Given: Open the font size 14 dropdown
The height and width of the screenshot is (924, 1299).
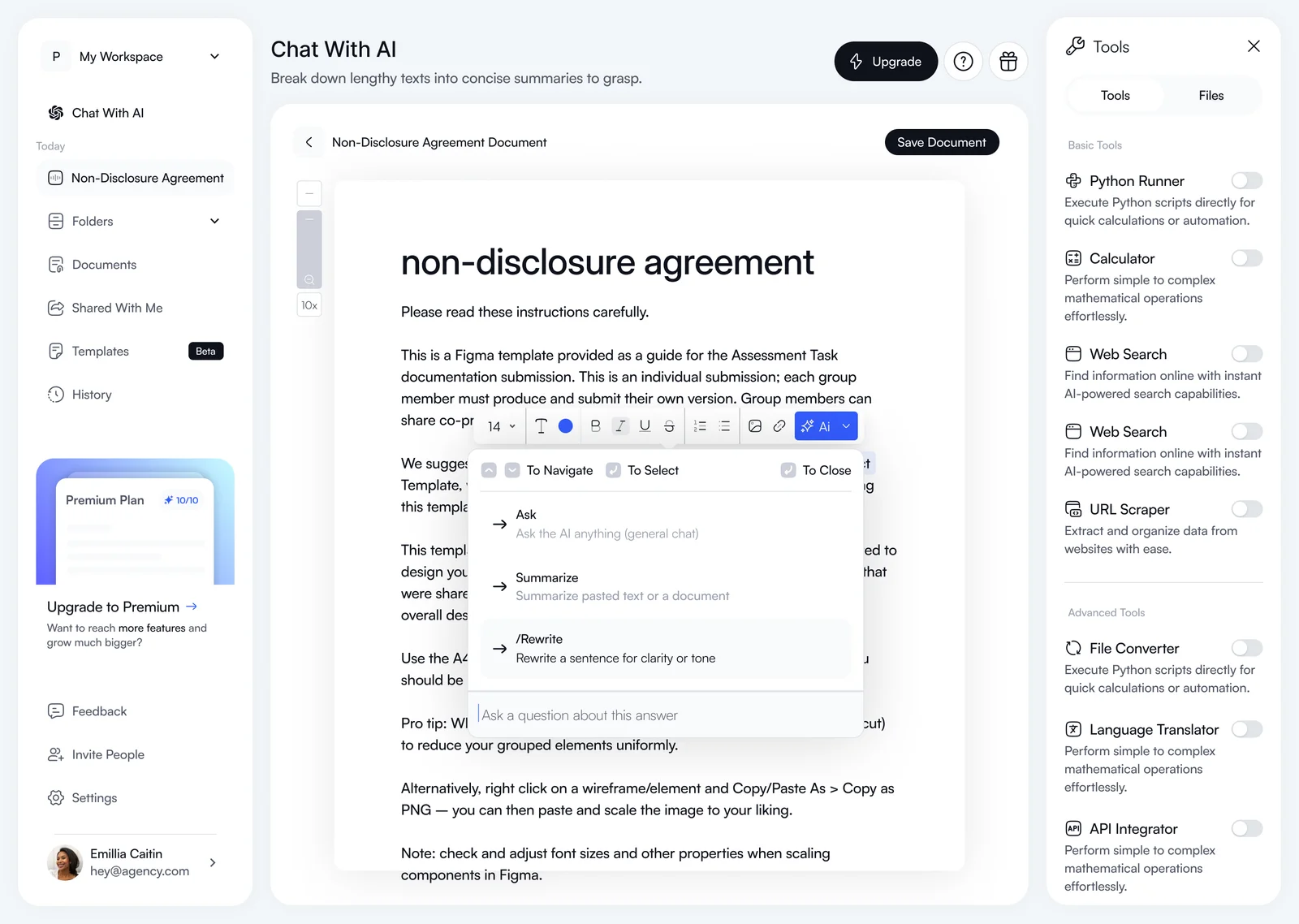Looking at the screenshot, I should pyautogui.click(x=501, y=426).
